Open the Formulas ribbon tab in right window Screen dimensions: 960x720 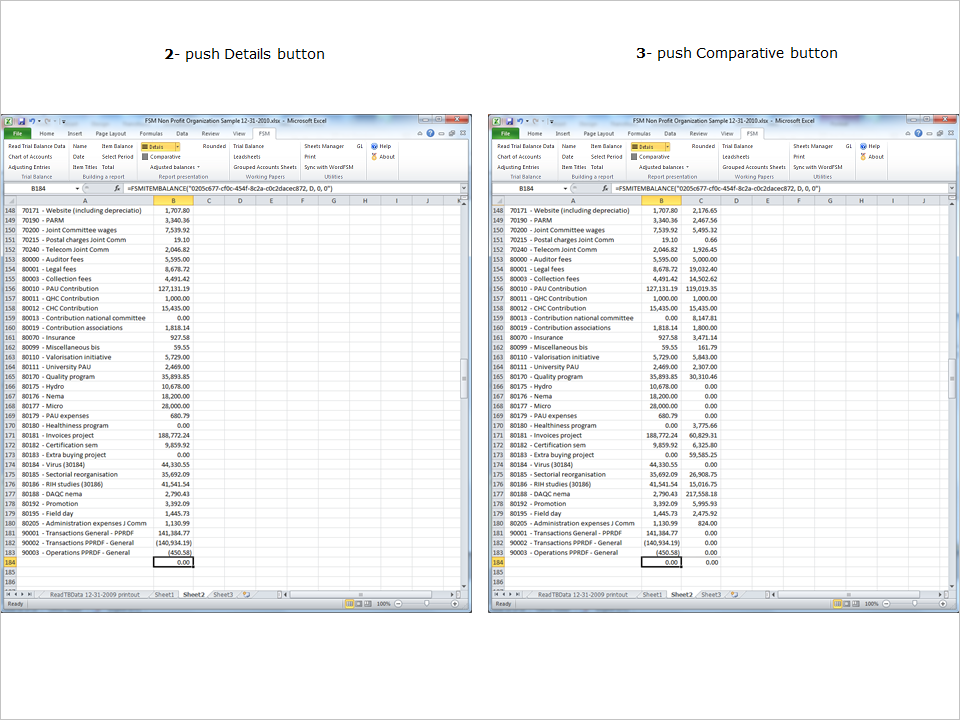point(638,133)
